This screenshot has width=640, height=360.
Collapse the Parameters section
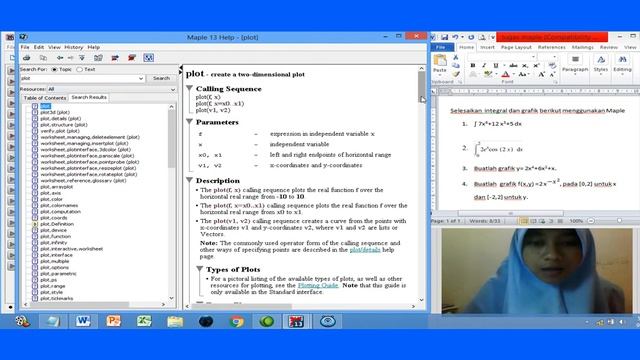click(x=189, y=122)
